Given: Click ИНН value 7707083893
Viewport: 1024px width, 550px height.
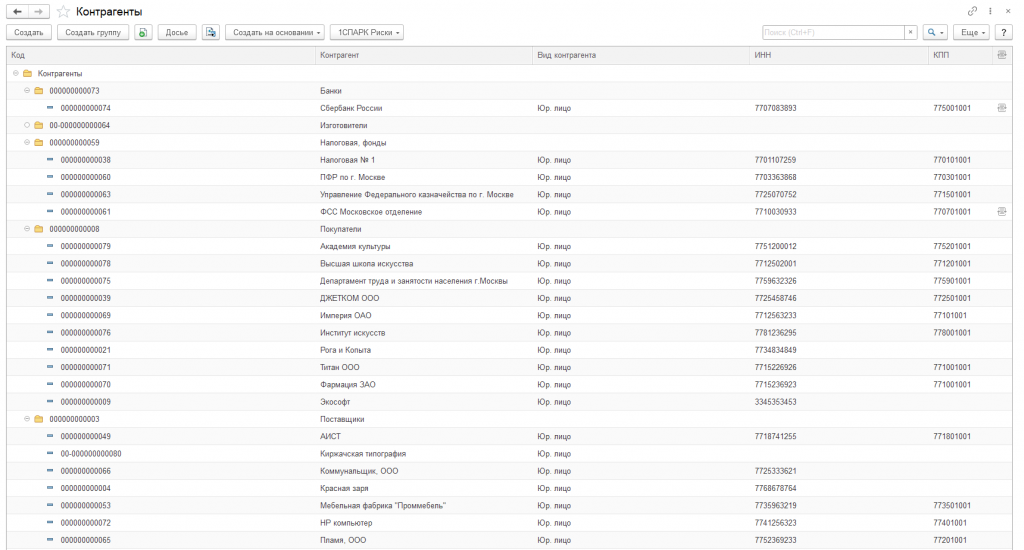Looking at the screenshot, I should click(775, 108).
